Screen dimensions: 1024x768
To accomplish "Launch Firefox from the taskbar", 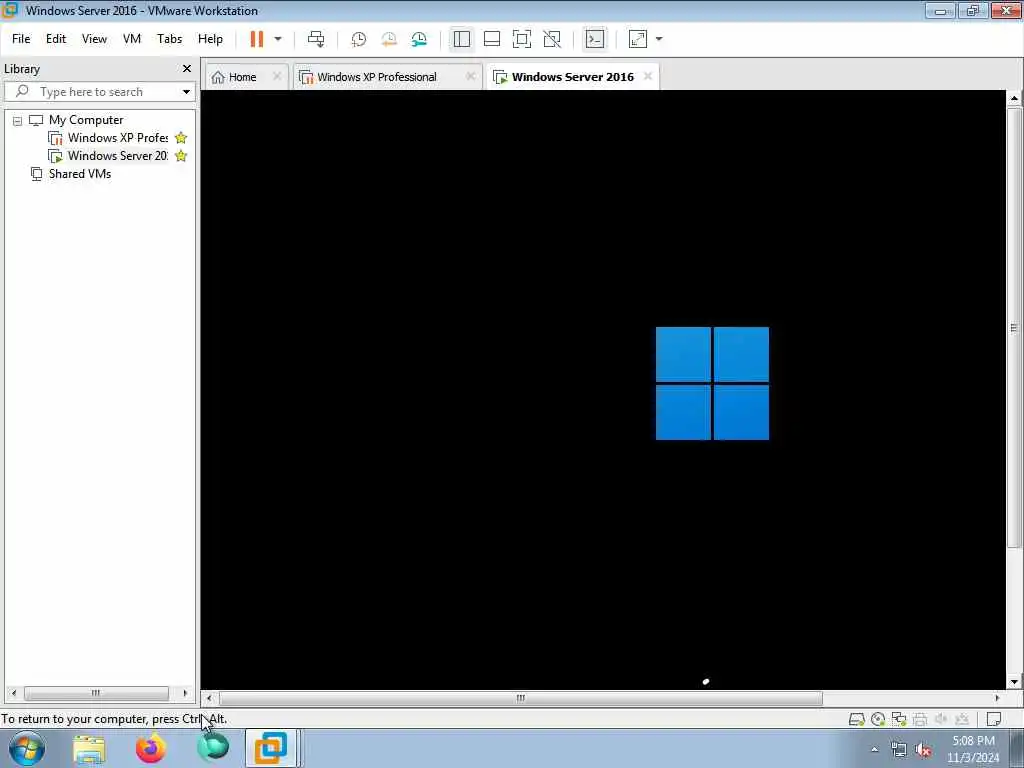I will point(151,749).
